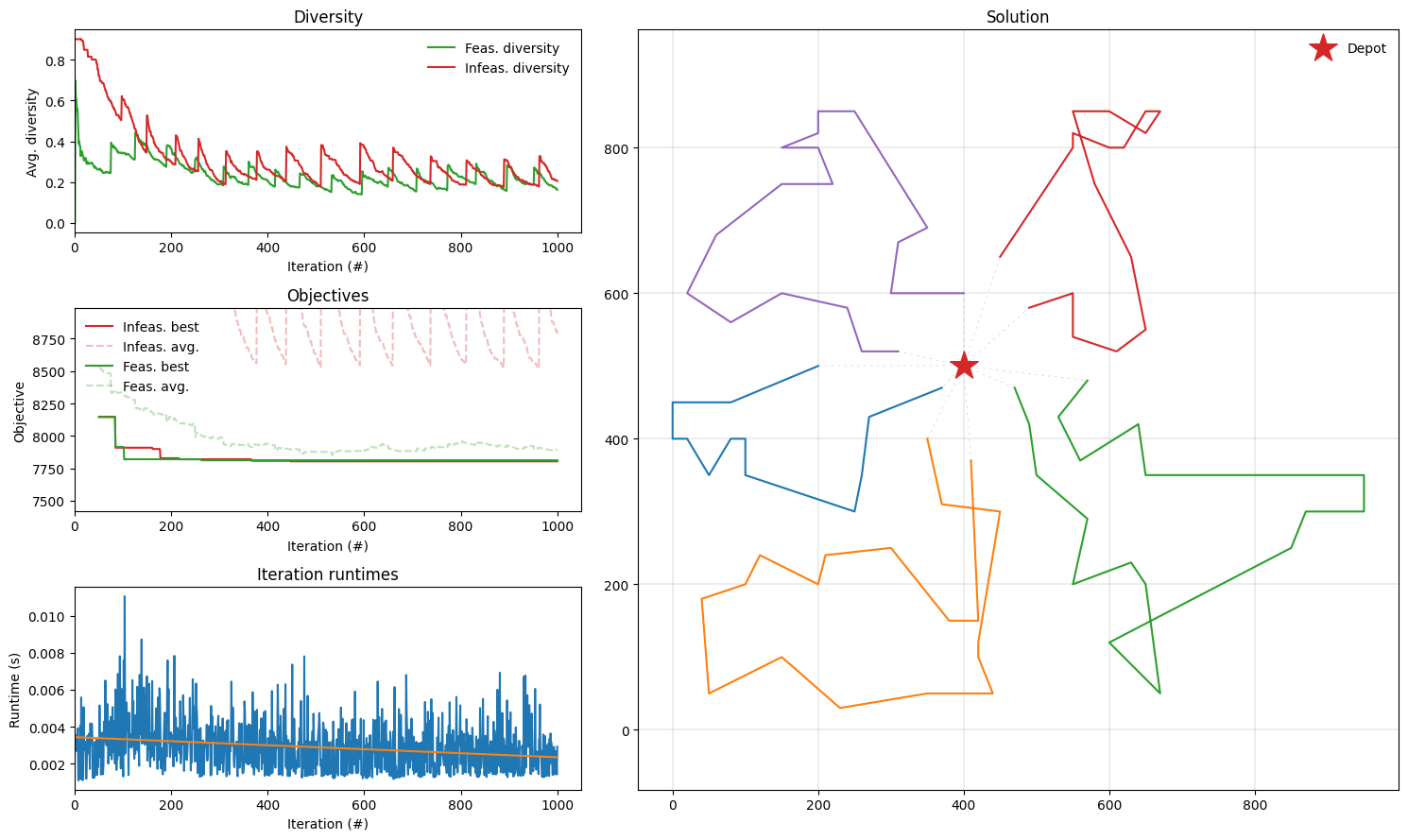Click the purple route line on the solution map
The image size is (1408, 840).
pos(891,170)
